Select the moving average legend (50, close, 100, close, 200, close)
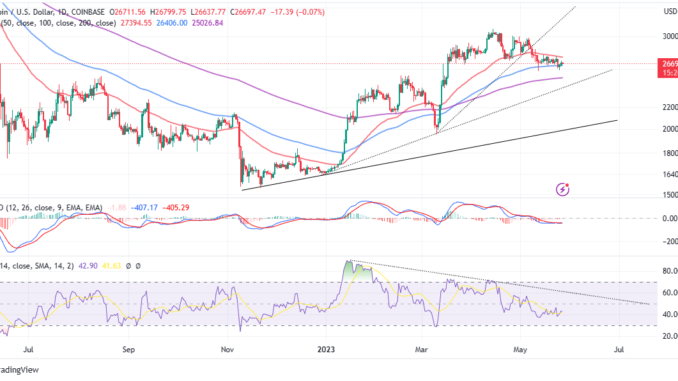 click(x=58, y=23)
